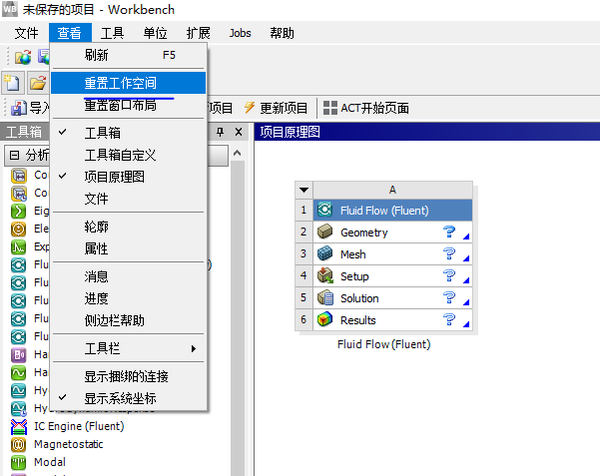This screenshot has height=476, width=600.
Task: Click Geometry's question mark status icon
Action: (x=448, y=232)
